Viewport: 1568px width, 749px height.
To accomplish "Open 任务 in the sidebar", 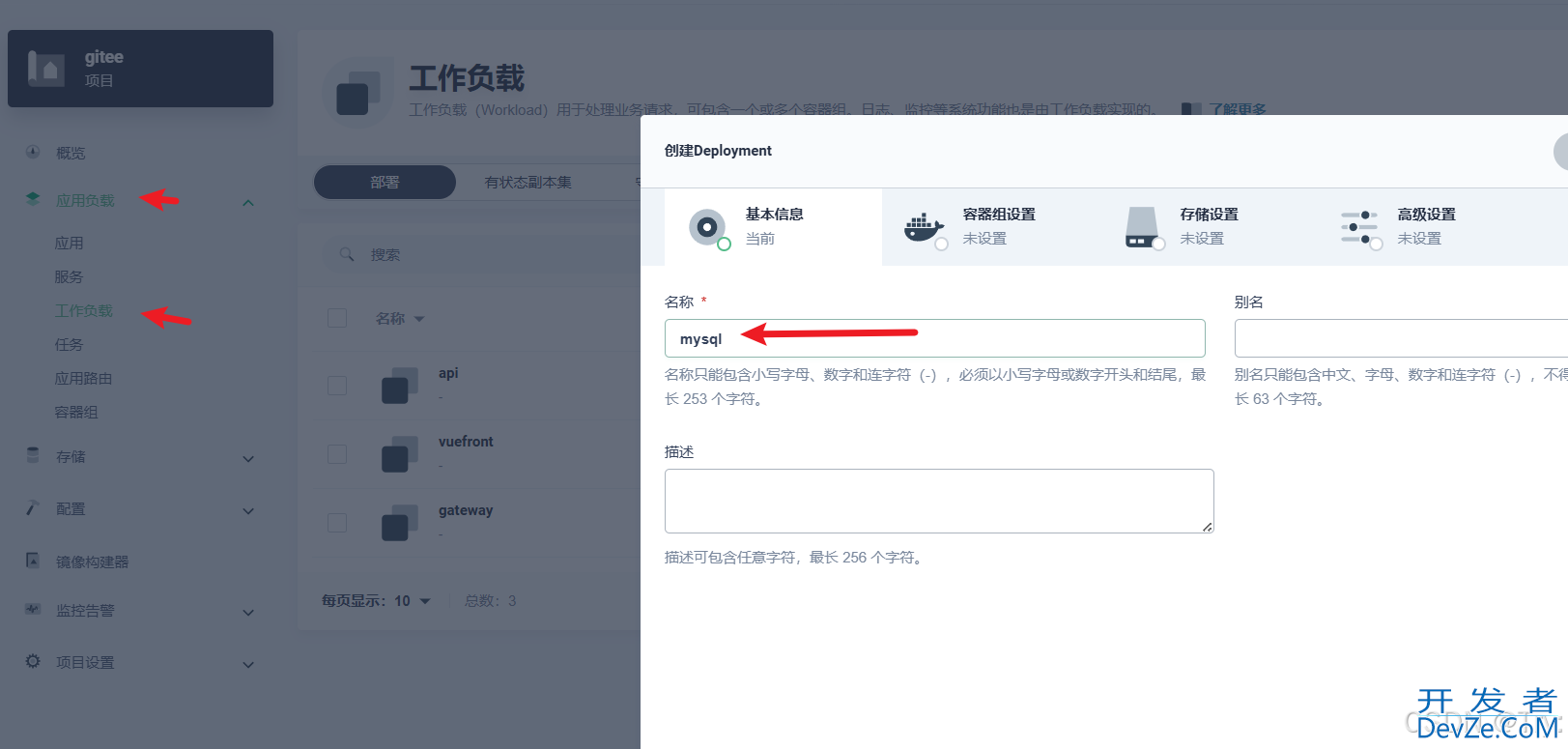I will pyautogui.click(x=69, y=344).
